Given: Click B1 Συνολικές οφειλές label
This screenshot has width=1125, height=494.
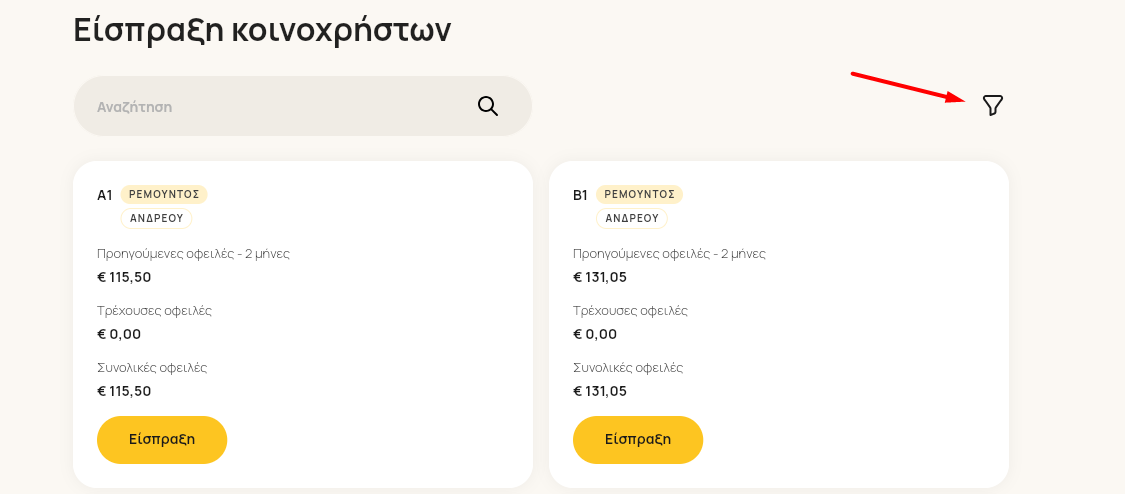Looking at the screenshot, I should [x=628, y=368].
